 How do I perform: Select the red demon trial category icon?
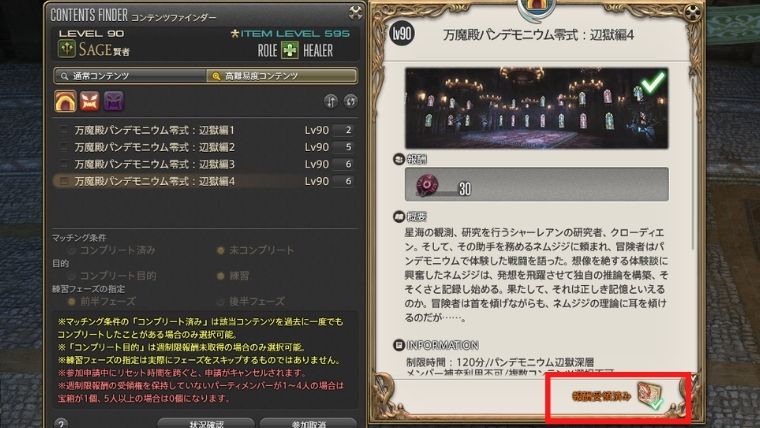tap(90, 101)
